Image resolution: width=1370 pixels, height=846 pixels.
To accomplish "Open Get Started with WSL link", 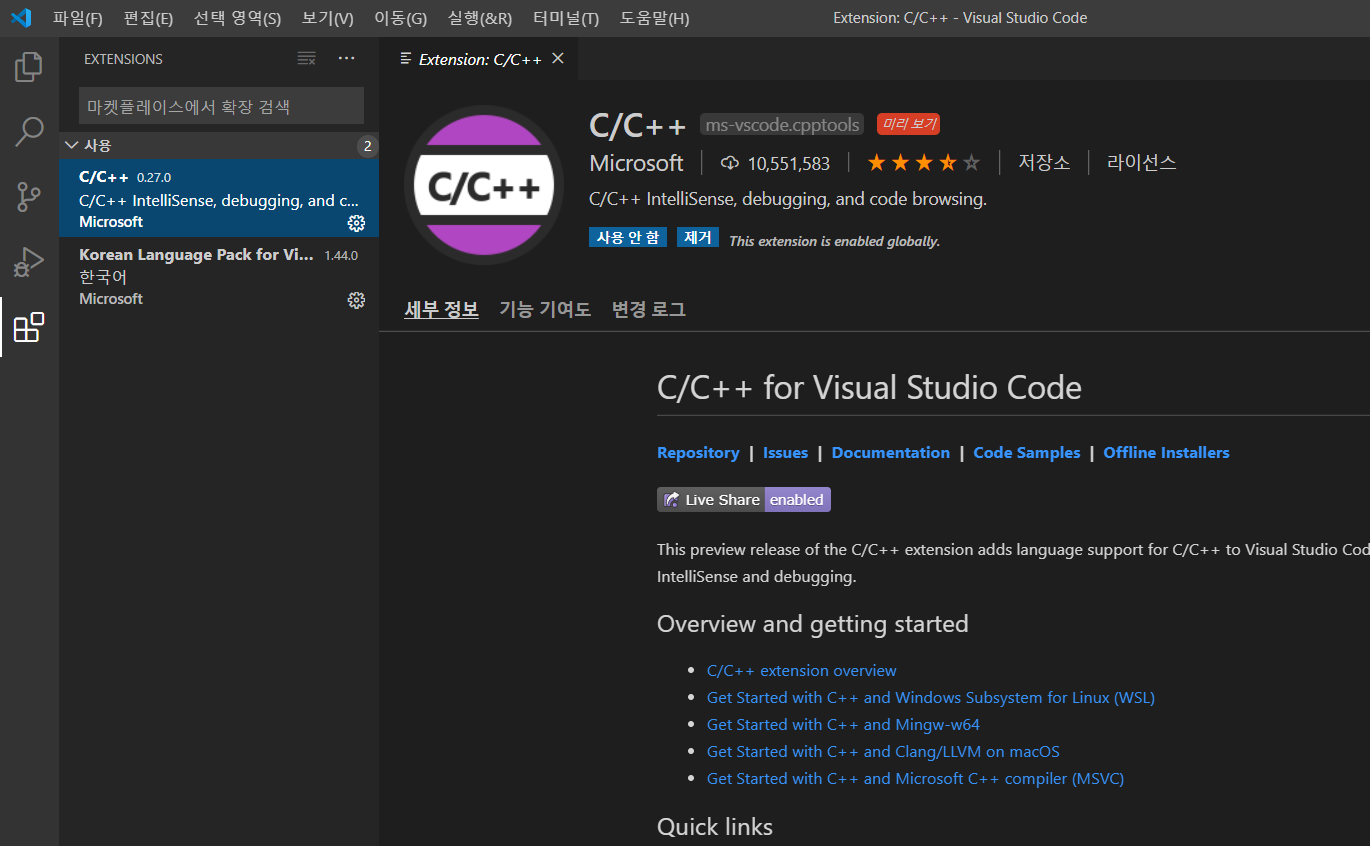I will pos(931,698).
